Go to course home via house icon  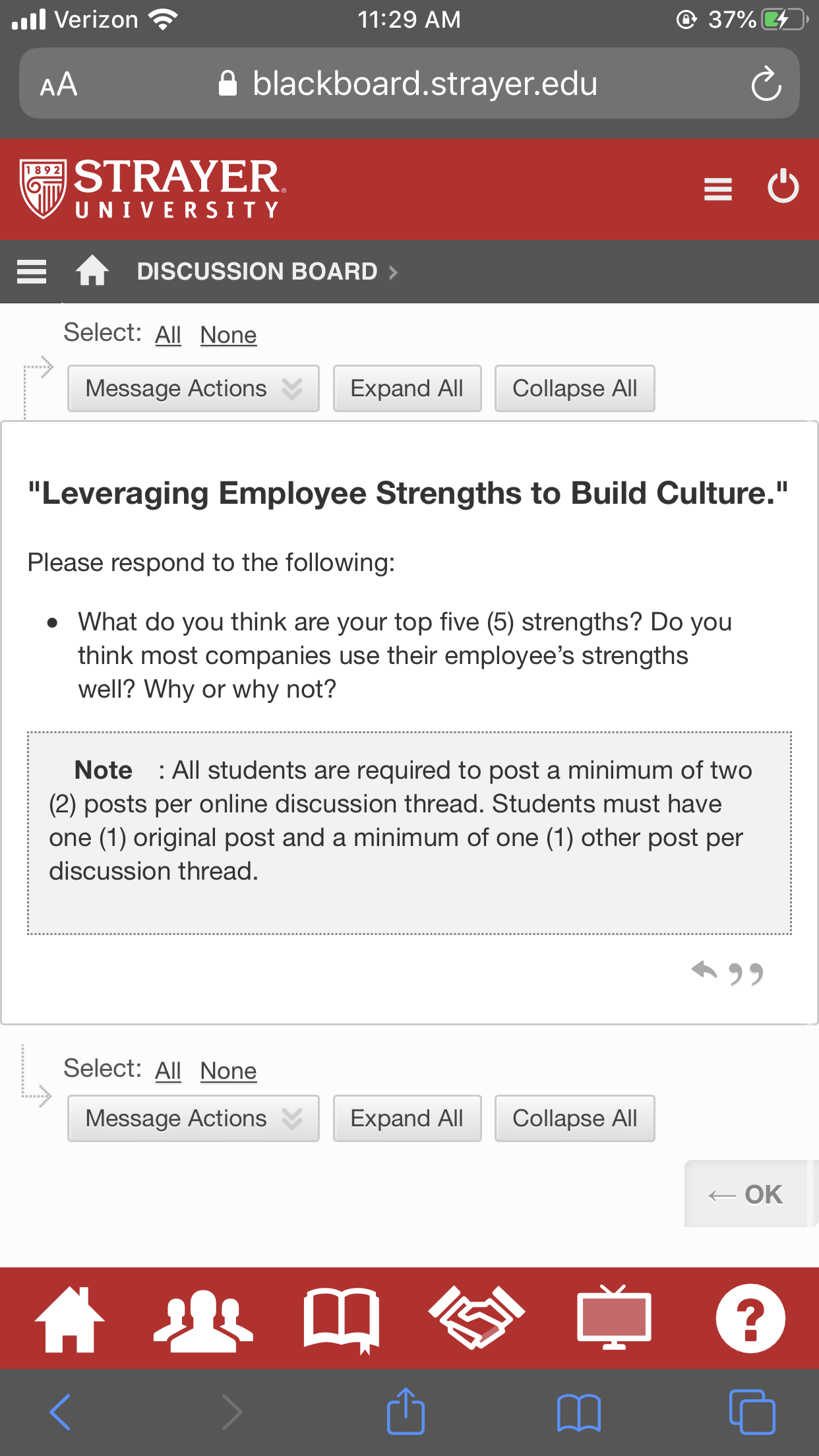pos(92,270)
